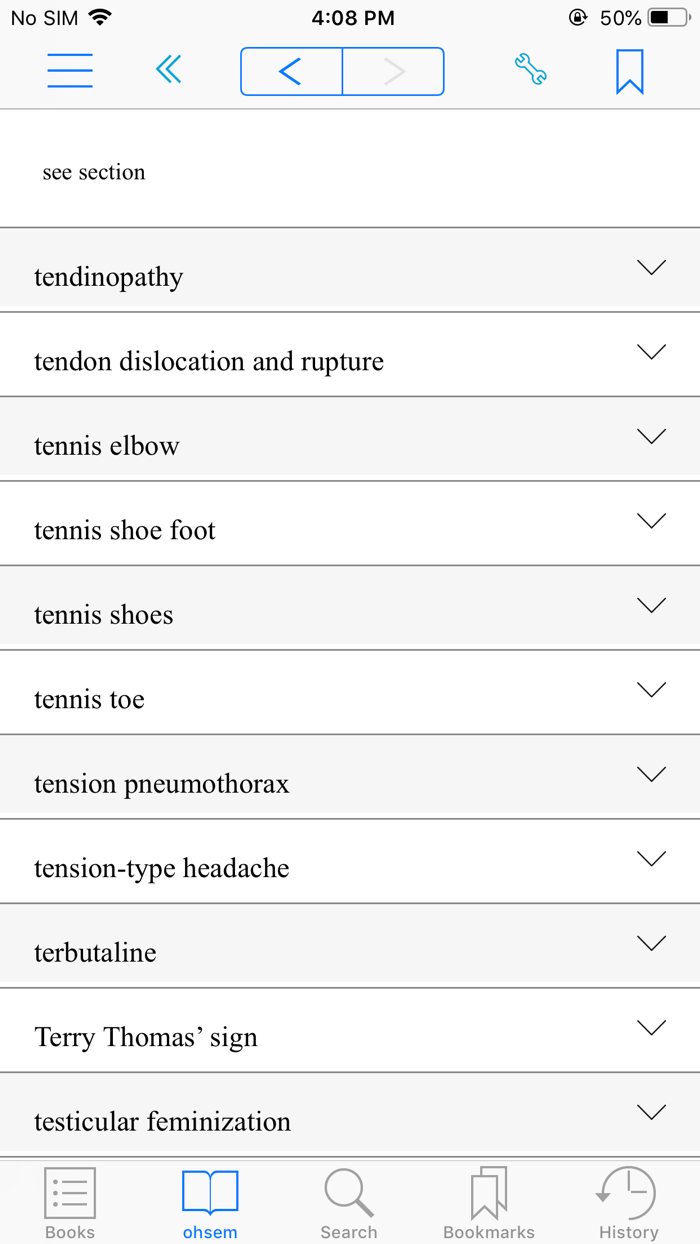Expand tennis elbow entry chevron

point(651,437)
